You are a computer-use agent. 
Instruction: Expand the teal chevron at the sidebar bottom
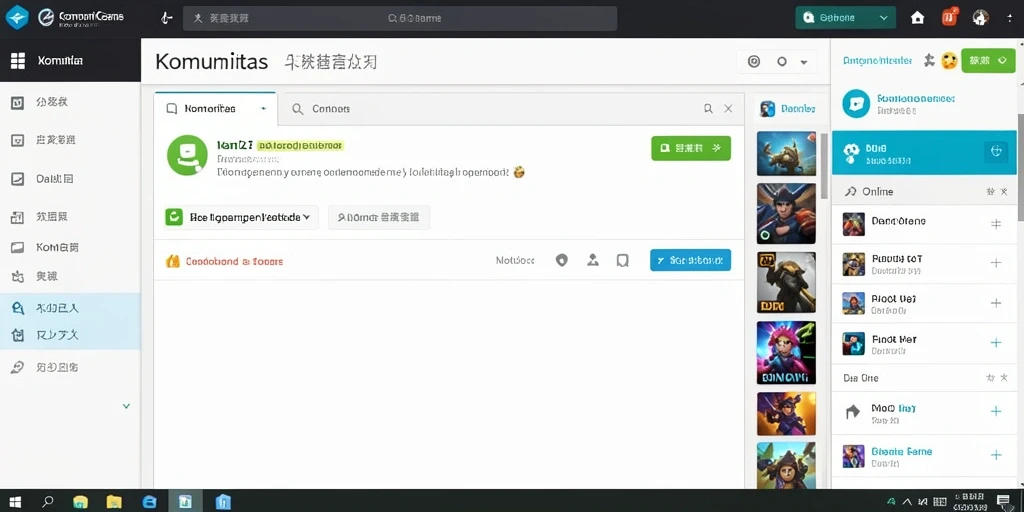click(x=126, y=406)
